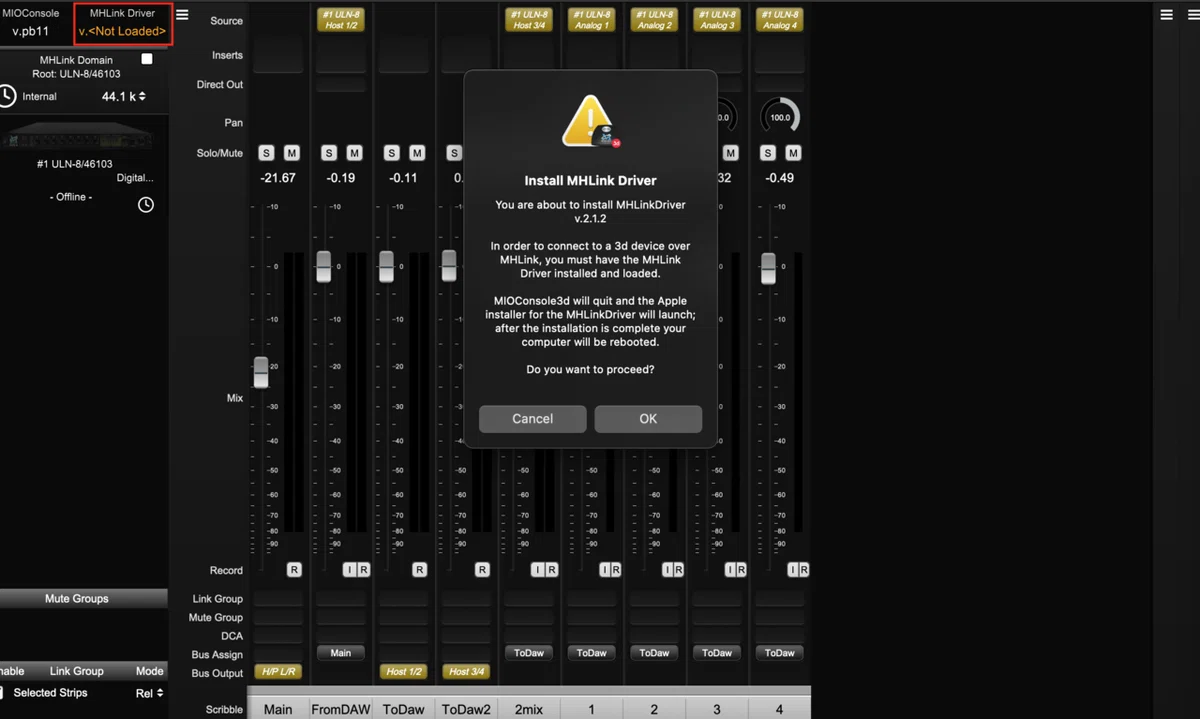Open the hamburger menu beside MHLink Driver
This screenshot has width=1200, height=719.
(x=182, y=15)
